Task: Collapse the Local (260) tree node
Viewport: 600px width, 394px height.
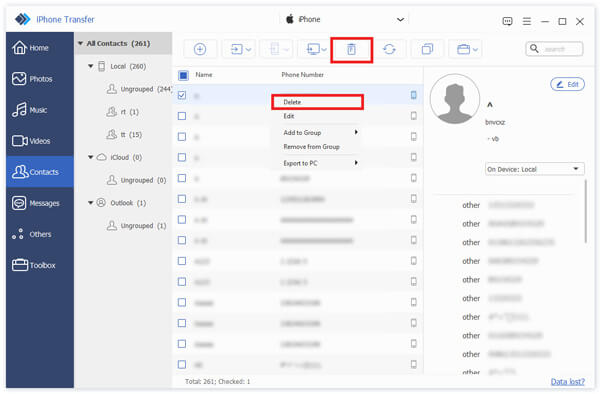Action: [91, 66]
